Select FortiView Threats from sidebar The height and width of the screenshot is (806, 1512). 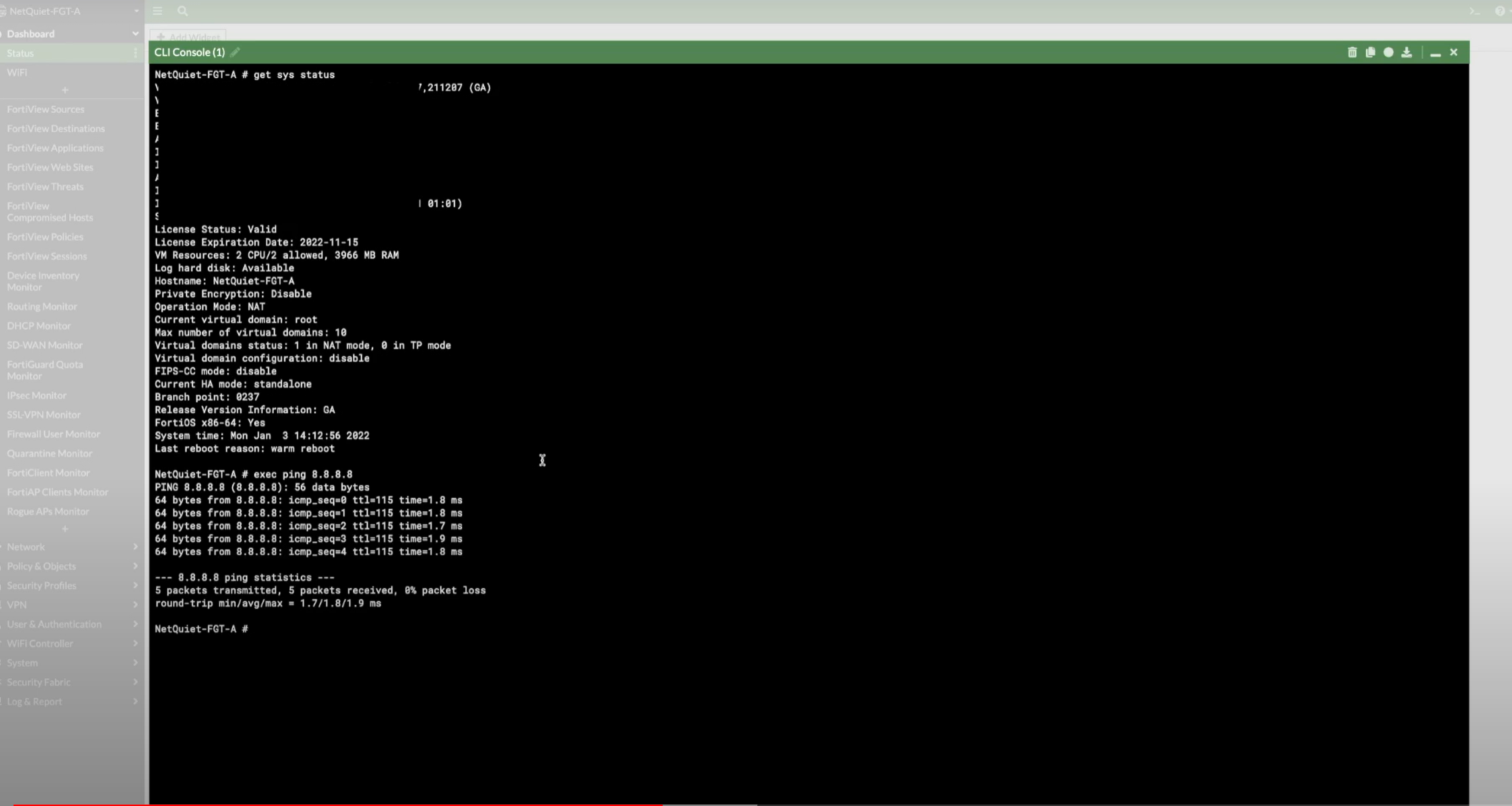(45, 186)
